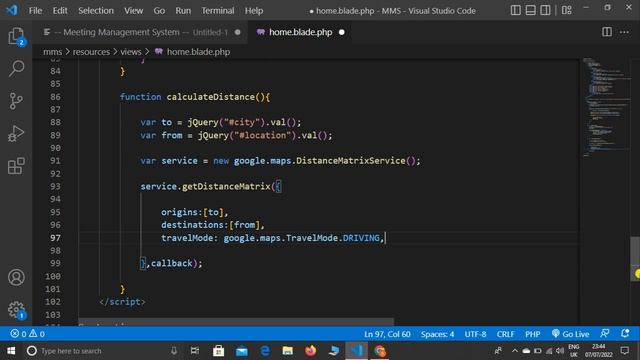Close the home.blade.php tab unsaved dot
640x360 pixels.
(342, 32)
